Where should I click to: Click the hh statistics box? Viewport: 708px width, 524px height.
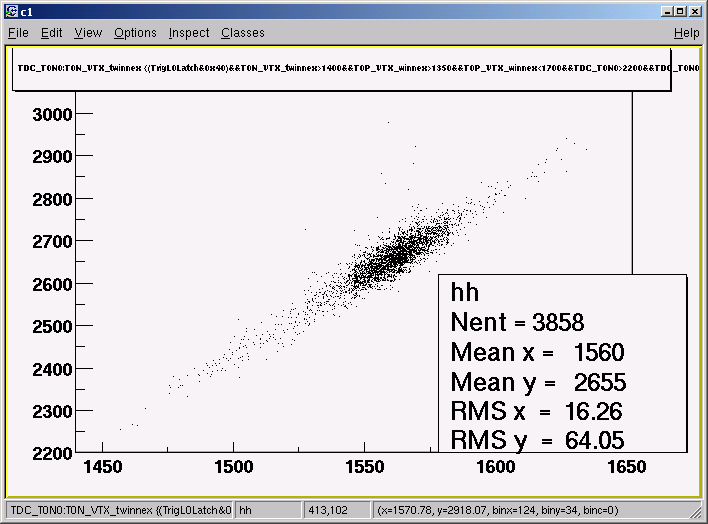563,363
